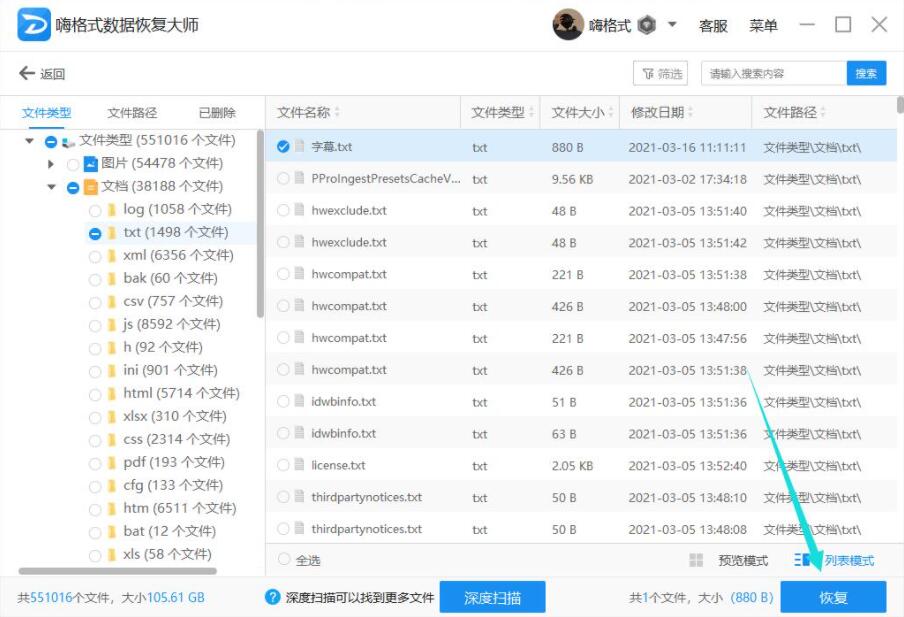Check the 图片 category checkbox
Image resolution: width=904 pixels, height=617 pixels.
pyautogui.click(x=73, y=164)
